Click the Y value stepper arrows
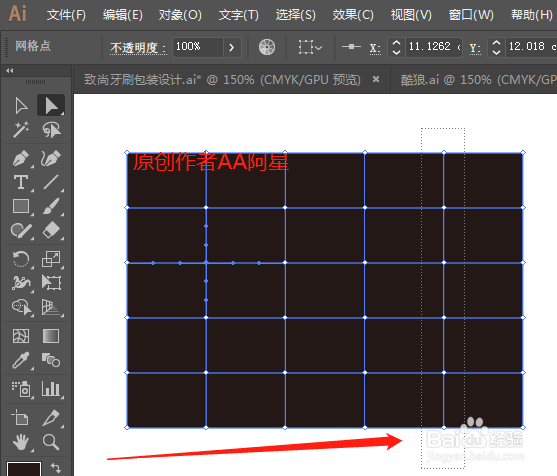The width and height of the screenshot is (557, 476). pyautogui.click(x=497, y=47)
